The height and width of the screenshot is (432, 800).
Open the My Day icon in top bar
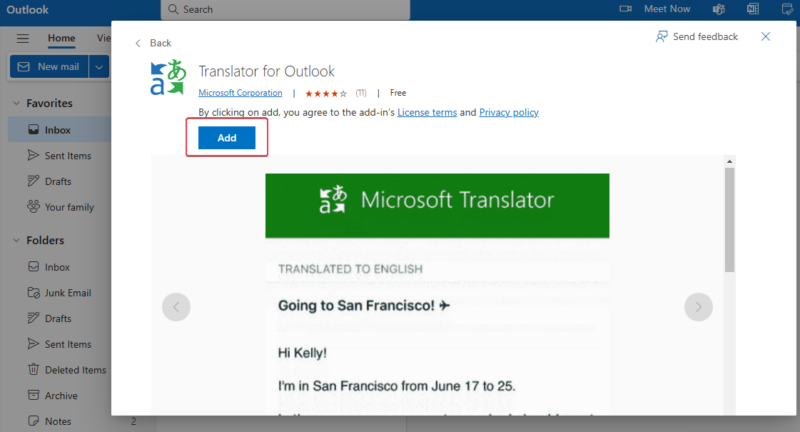coord(787,9)
